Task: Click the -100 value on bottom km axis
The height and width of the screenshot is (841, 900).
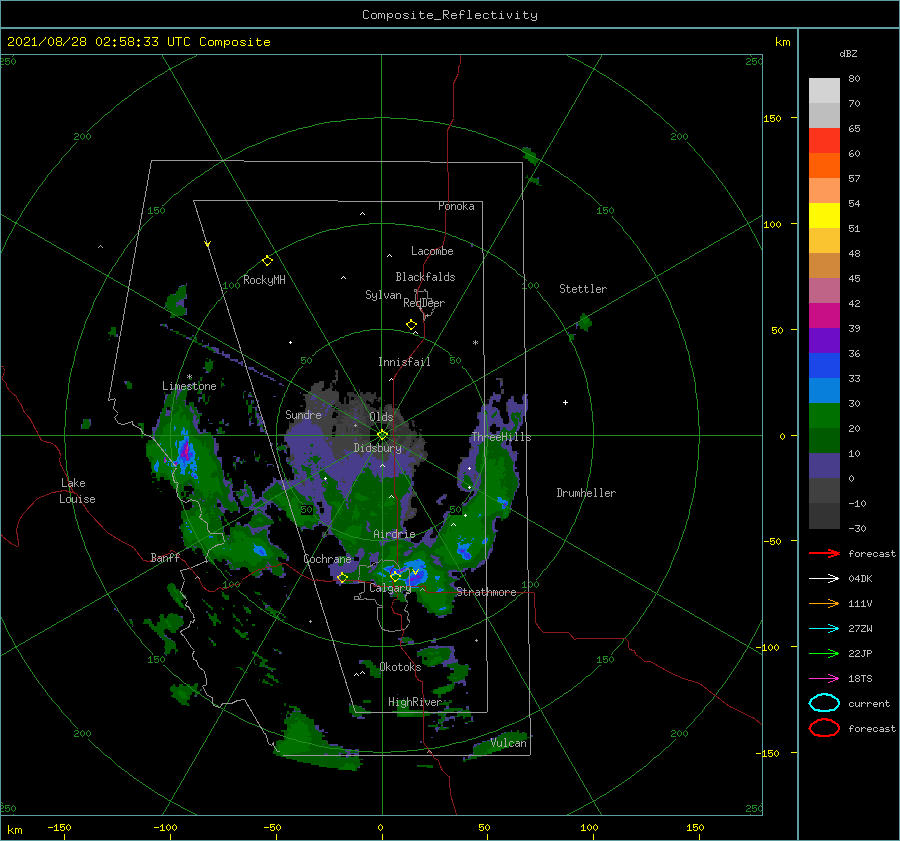Action: pyautogui.click(x=165, y=827)
